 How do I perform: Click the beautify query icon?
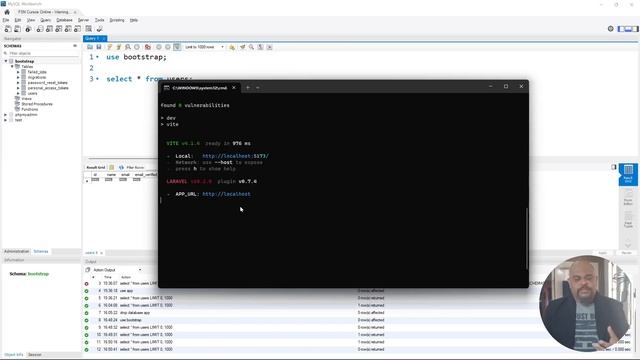click(x=242, y=47)
